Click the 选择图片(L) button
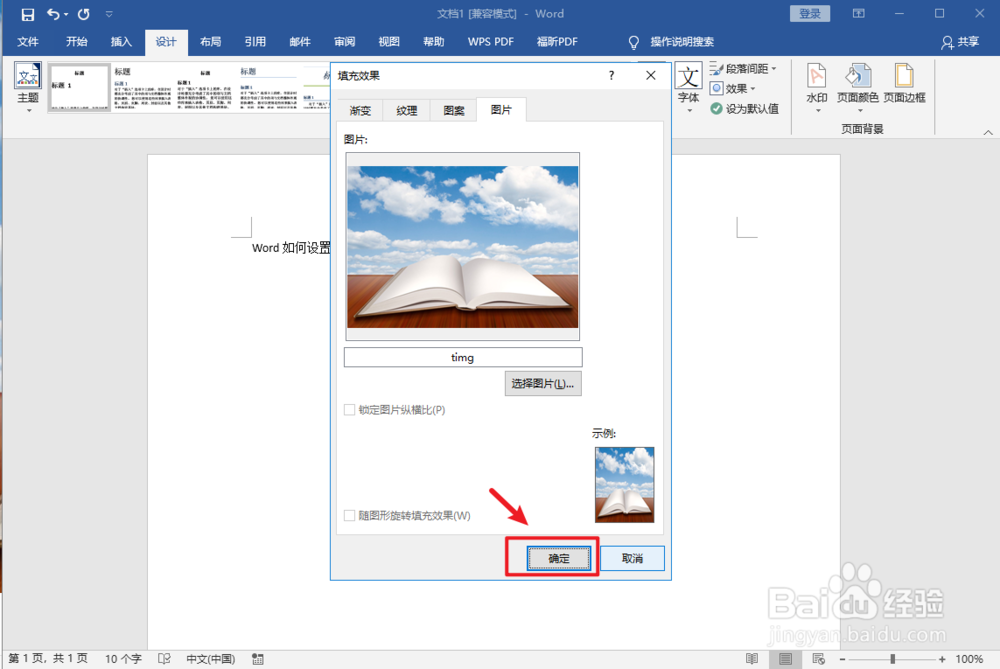Screen dimensions: 1000x669 point(543,383)
